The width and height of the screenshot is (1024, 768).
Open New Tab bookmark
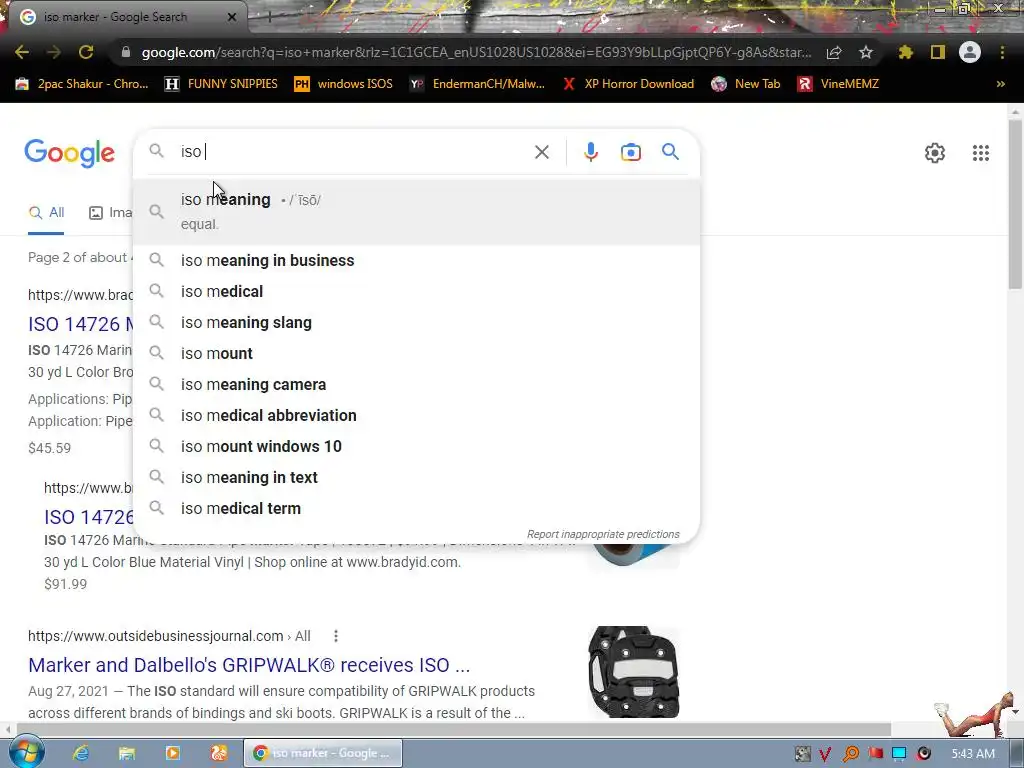pos(746,84)
